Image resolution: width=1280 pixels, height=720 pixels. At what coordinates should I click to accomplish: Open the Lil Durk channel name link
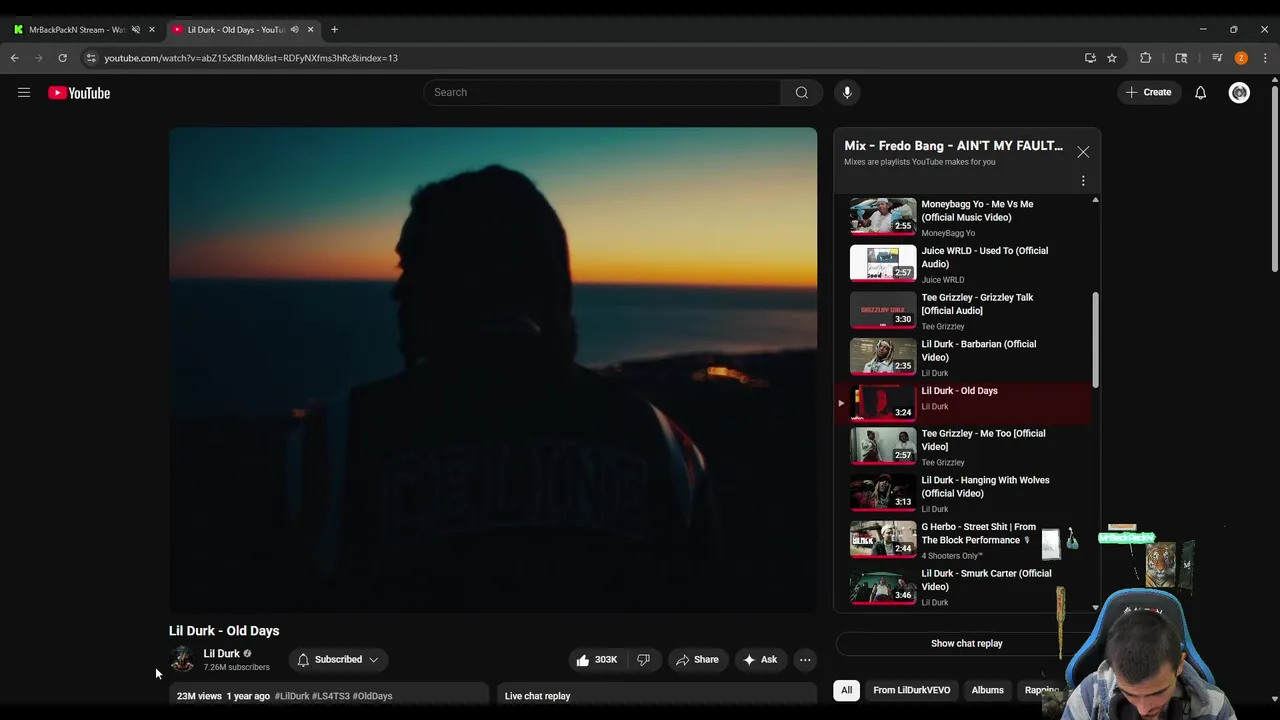point(221,654)
